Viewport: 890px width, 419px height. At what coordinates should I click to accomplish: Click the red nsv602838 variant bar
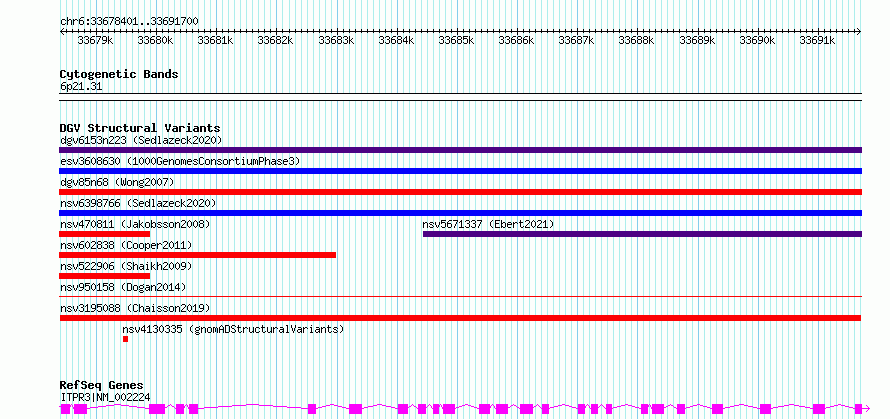(198, 255)
